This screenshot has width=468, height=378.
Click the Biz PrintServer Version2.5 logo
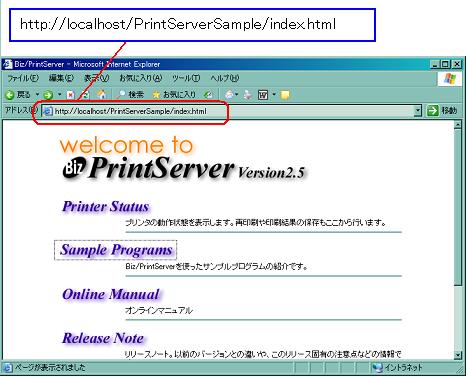[x=184, y=169]
